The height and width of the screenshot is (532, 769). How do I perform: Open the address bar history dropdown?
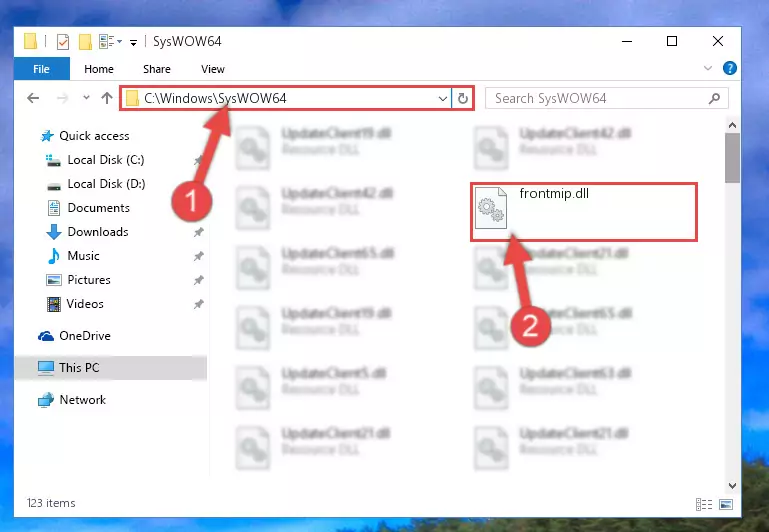pos(442,99)
